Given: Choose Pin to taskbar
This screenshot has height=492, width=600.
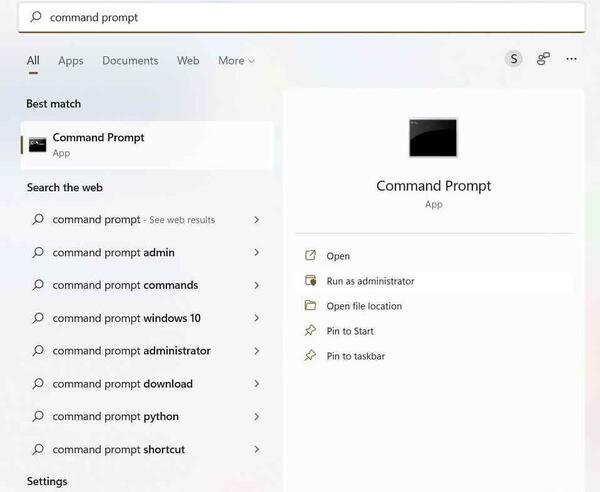Looking at the screenshot, I should tap(434, 356).
